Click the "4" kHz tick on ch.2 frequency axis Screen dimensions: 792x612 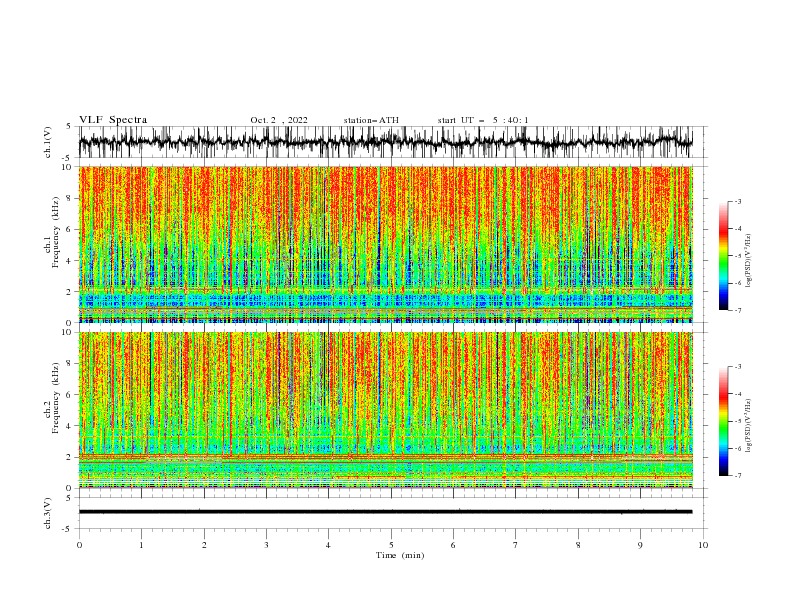point(70,426)
